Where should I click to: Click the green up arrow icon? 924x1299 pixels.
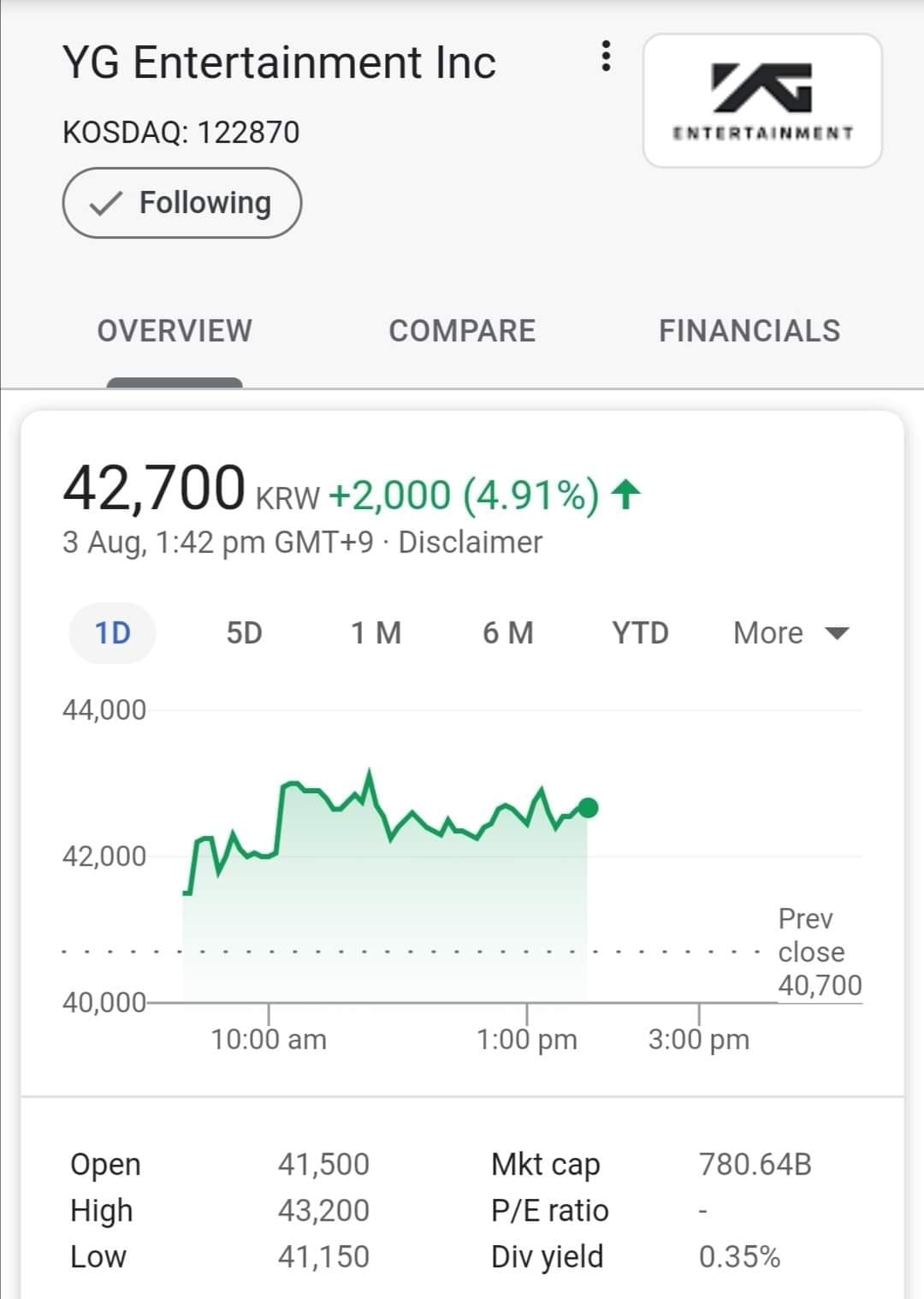[626, 495]
